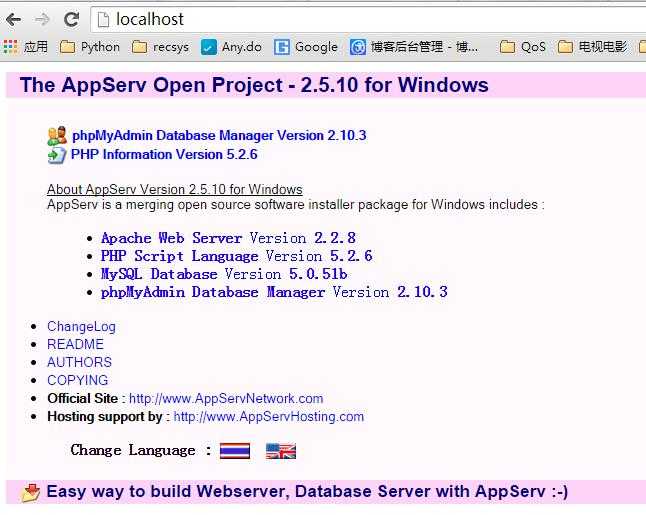Switch language with the English flag
The image size is (646, 515).
point(281,451)
